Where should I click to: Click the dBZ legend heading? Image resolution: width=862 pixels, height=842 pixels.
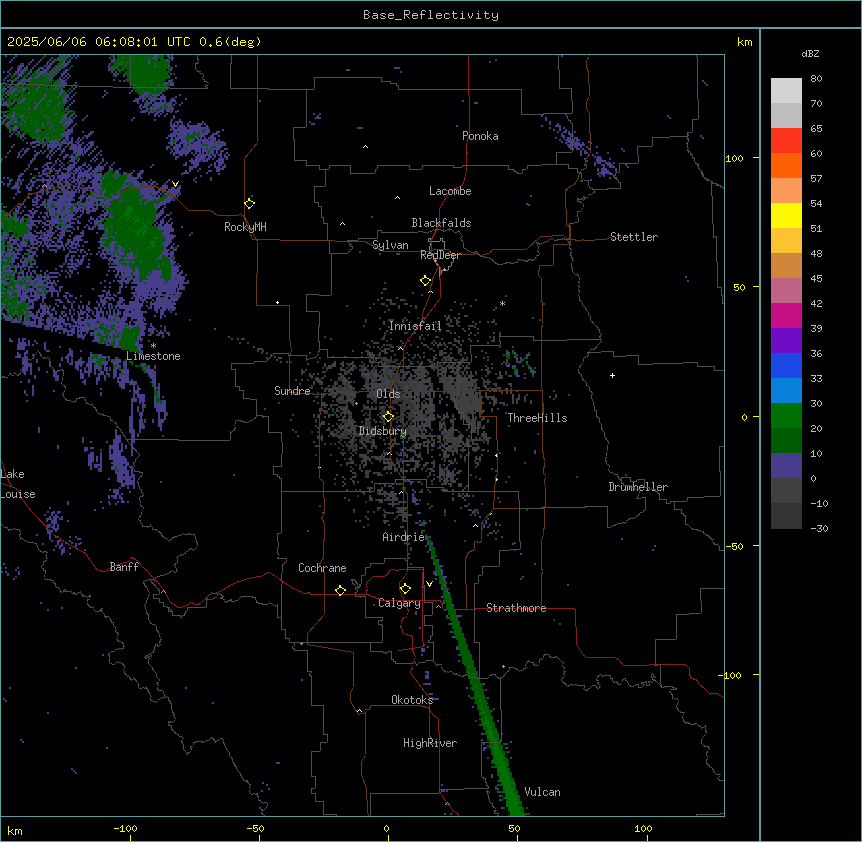click(810, 53)
